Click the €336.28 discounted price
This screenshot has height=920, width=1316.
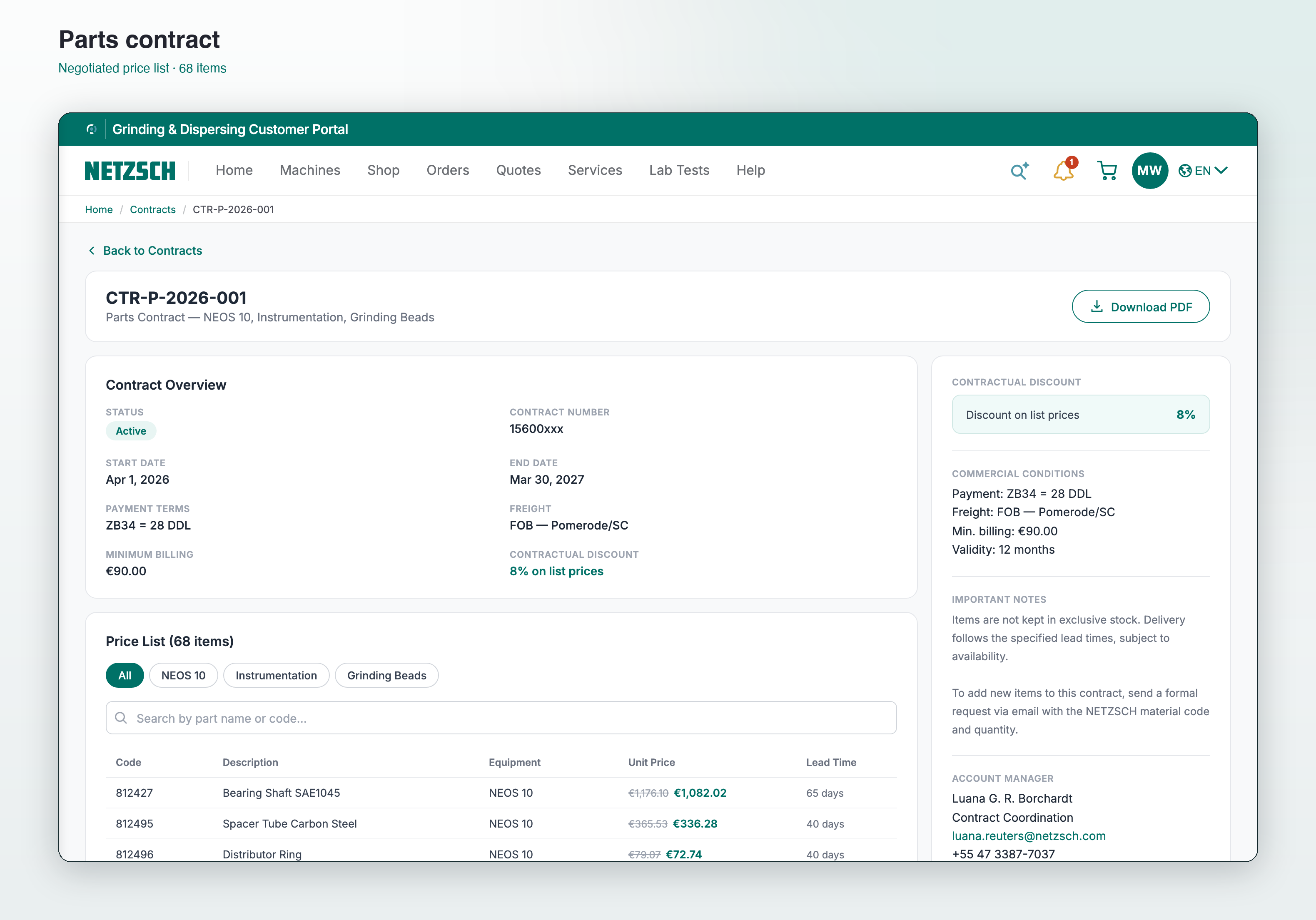(695, 824)
